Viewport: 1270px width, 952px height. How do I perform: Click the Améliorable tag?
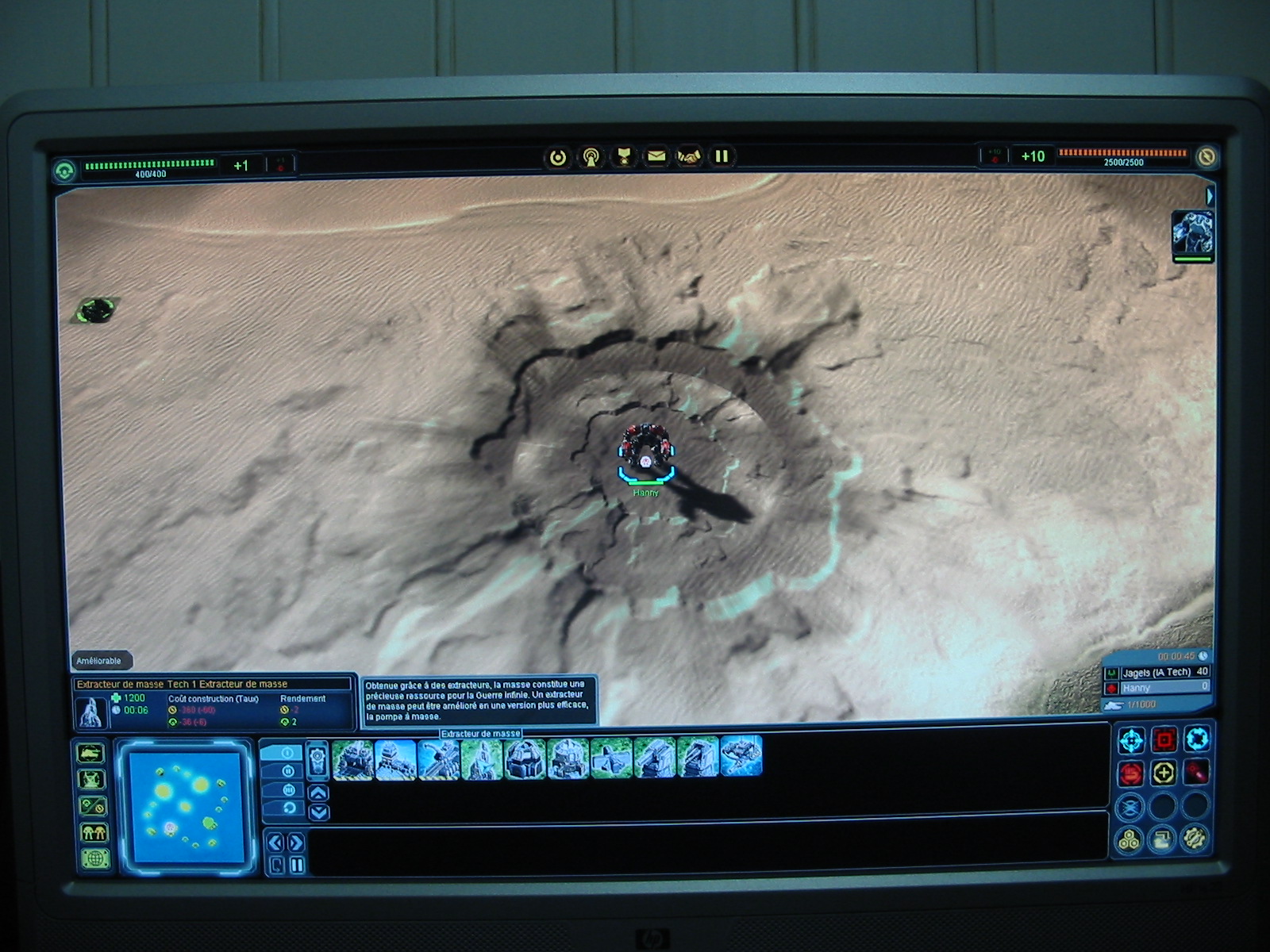(x=100, y=661)
